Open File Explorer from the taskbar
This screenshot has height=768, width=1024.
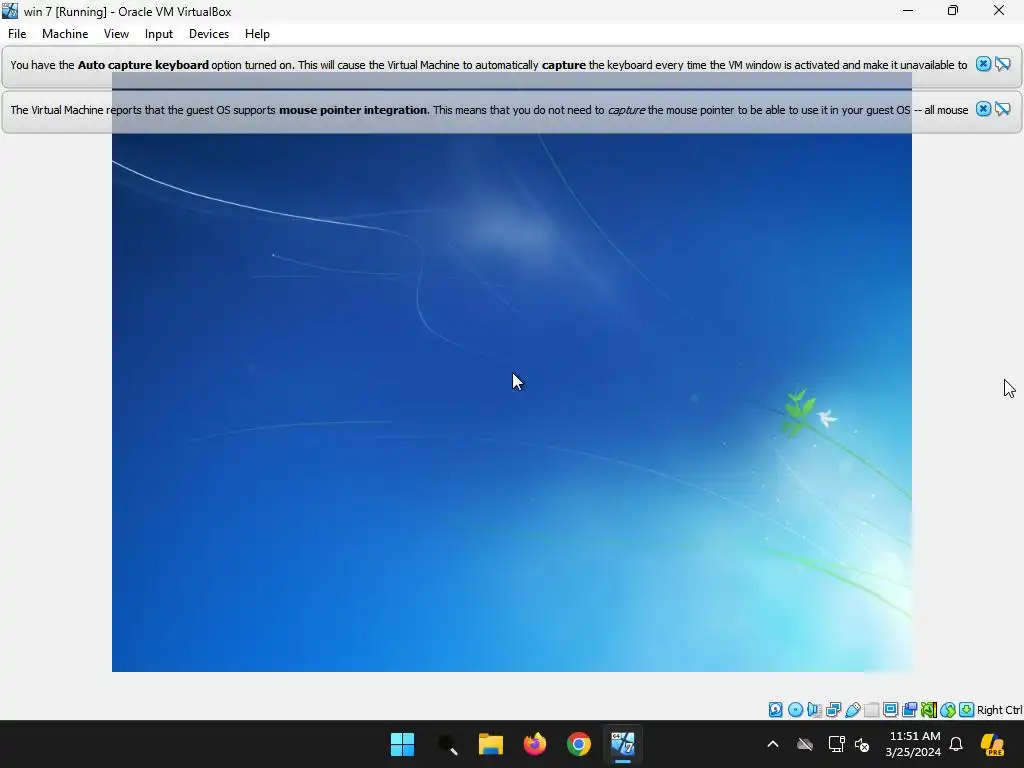[490, 744]
